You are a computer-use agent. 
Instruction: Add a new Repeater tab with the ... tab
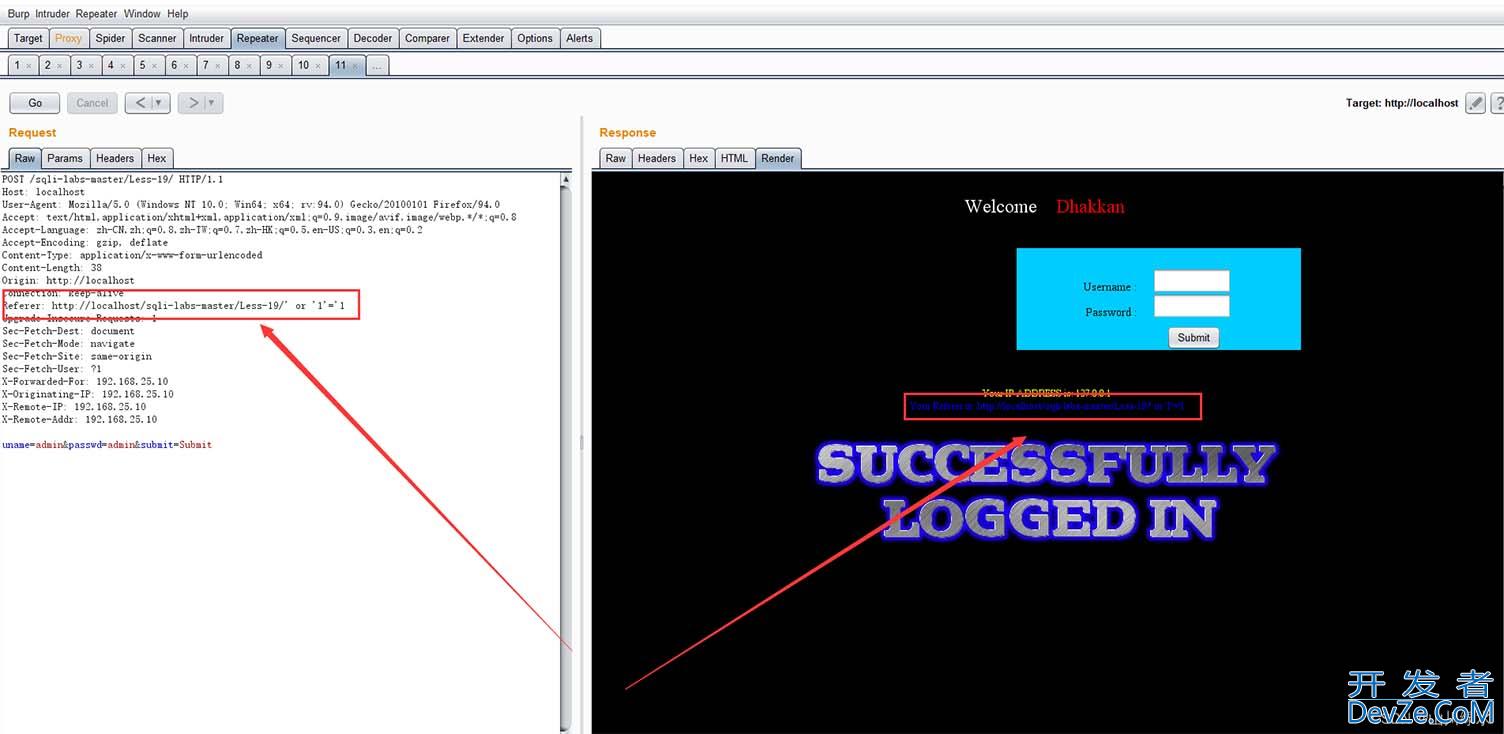click(376, 65)
